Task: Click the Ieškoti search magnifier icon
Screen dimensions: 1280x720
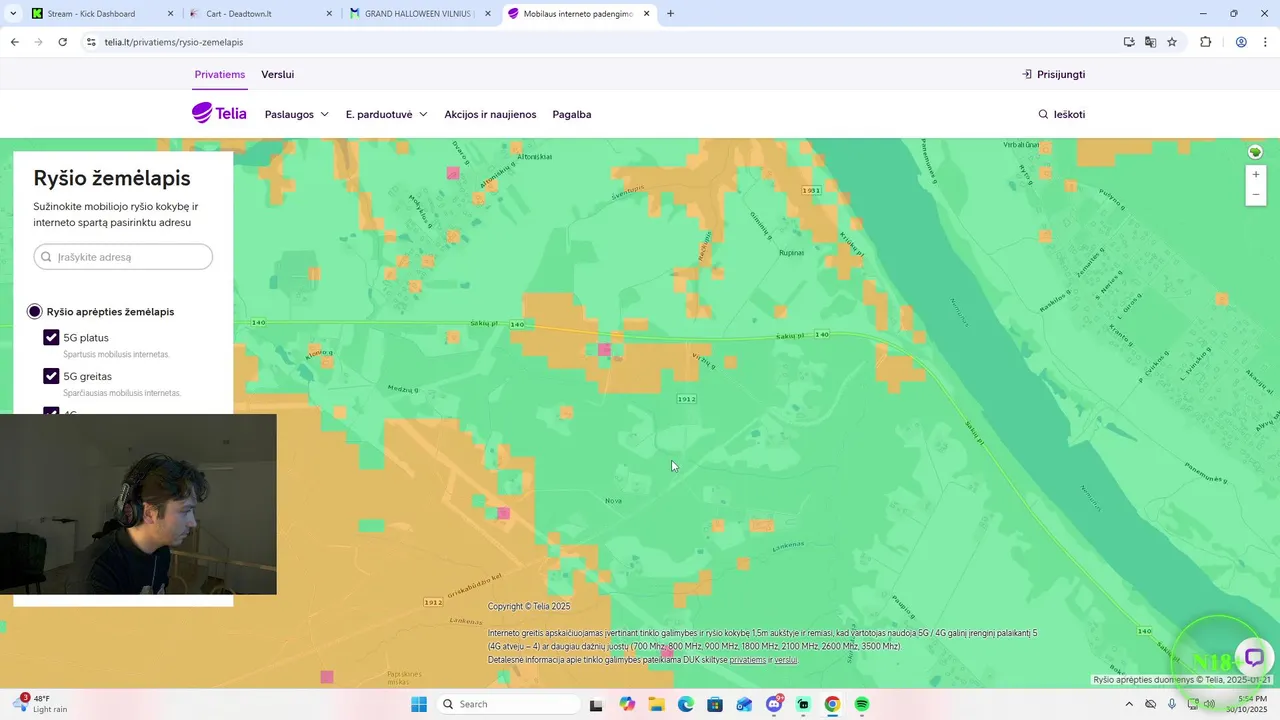Action: coord(1043,114)
